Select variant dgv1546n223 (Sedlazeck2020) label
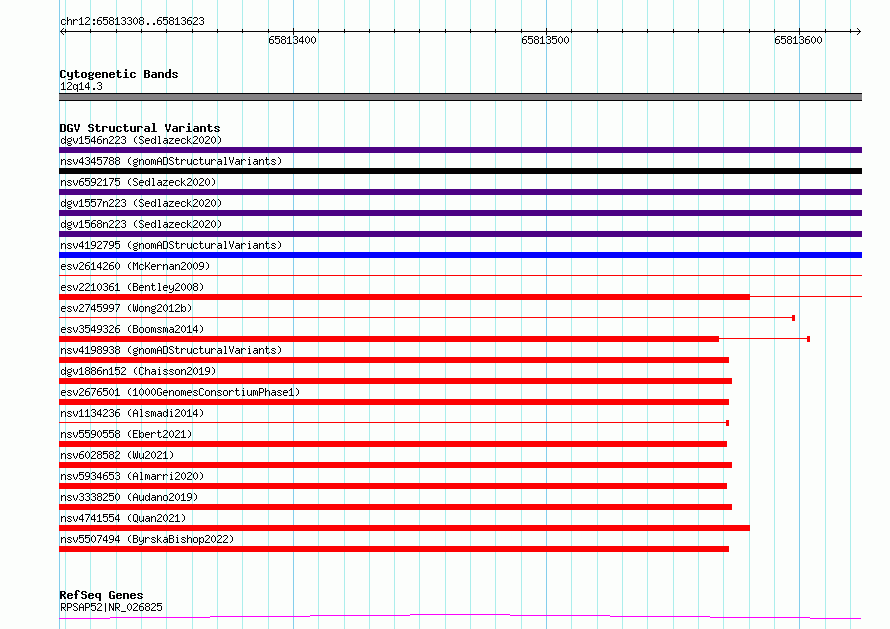This screenshot has width=890, height=629. 141,140
